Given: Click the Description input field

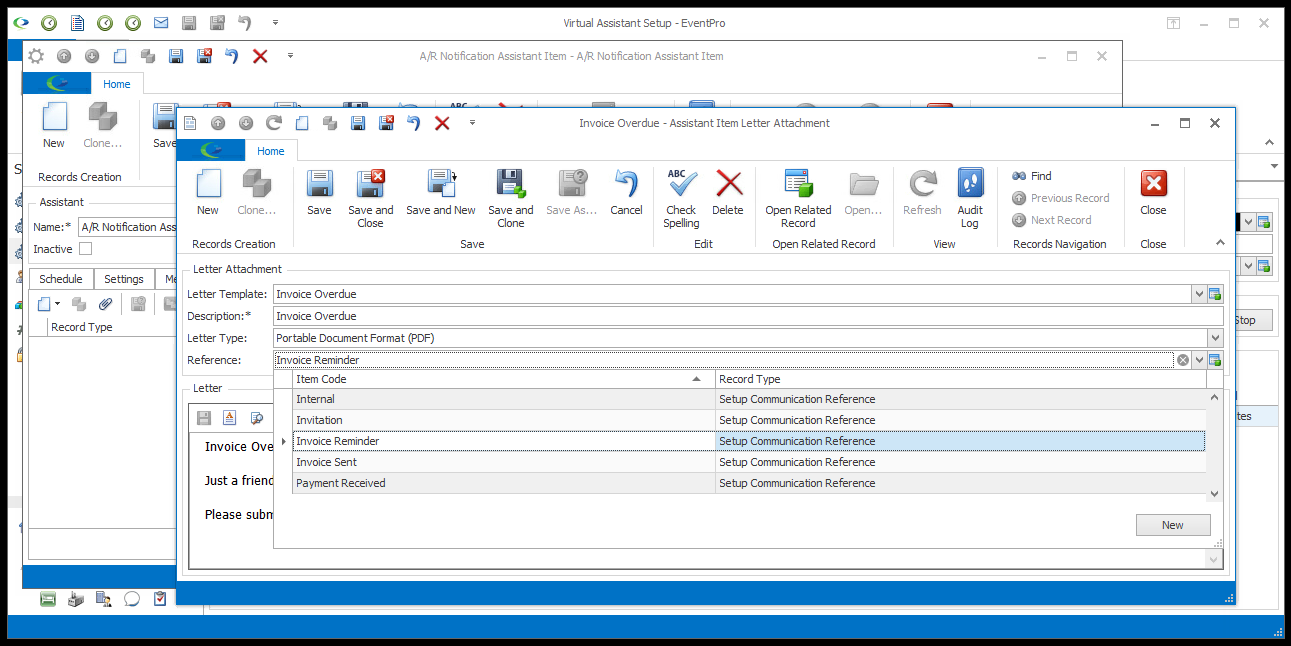Looking at the screenshot, I should pyautogui.click(x=748, y=316).
